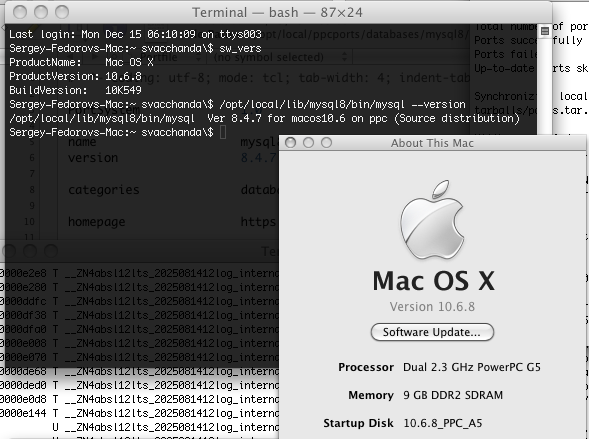The height and width of the screenshot is (439, 589).
Task: Click the 0000e0d8 T symbol row
Action: coord(139,399)
